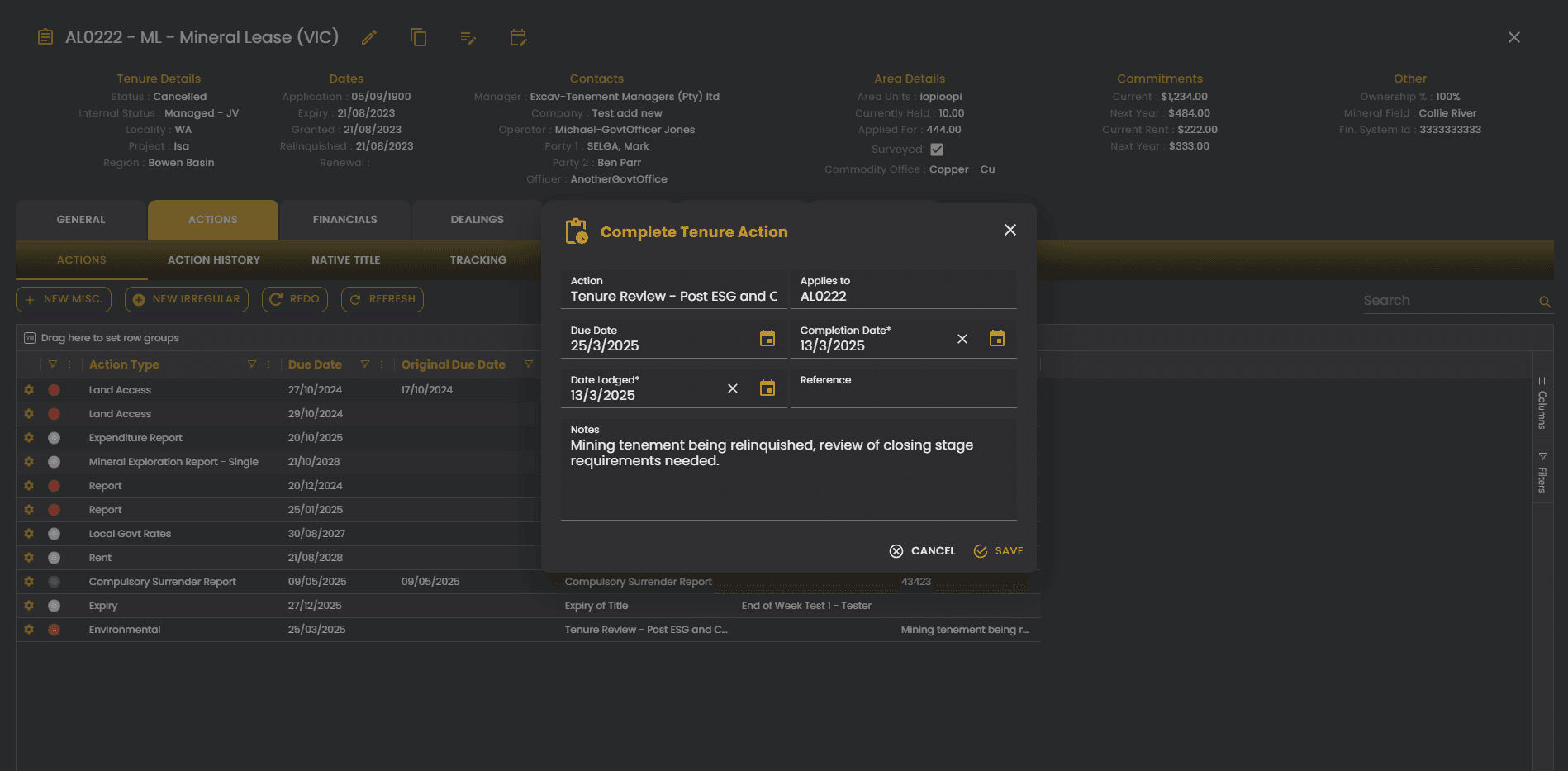
Task: Sort by Original Due Date column header
Action: click(454, 364)
